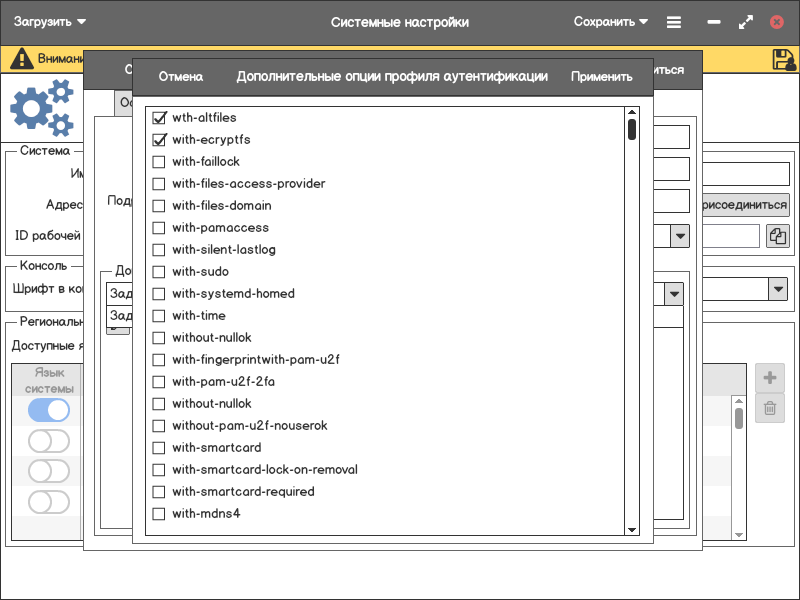Open the hamburger menu in title bar
The width and height of the screenshot is (800, 600).
click(x=674, y=22)
